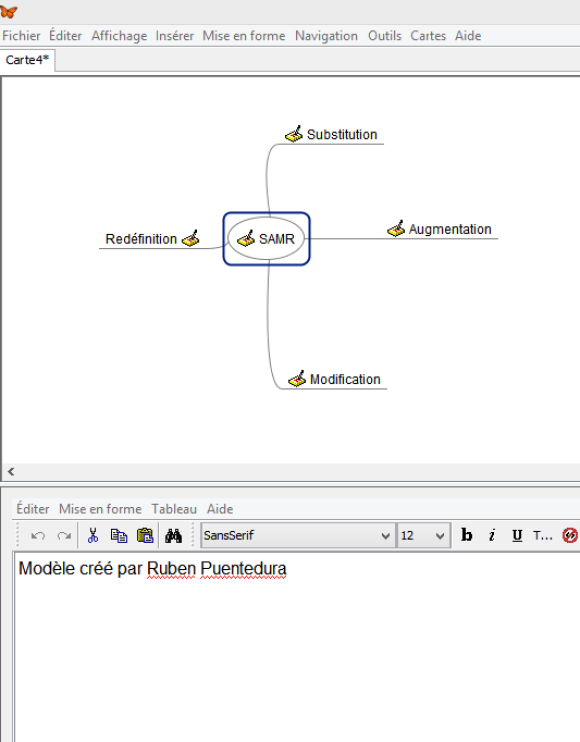Click the Freeplane butterfly icon
The height and width of the screenshot is (742, 580).
click(x=9, y=12)
